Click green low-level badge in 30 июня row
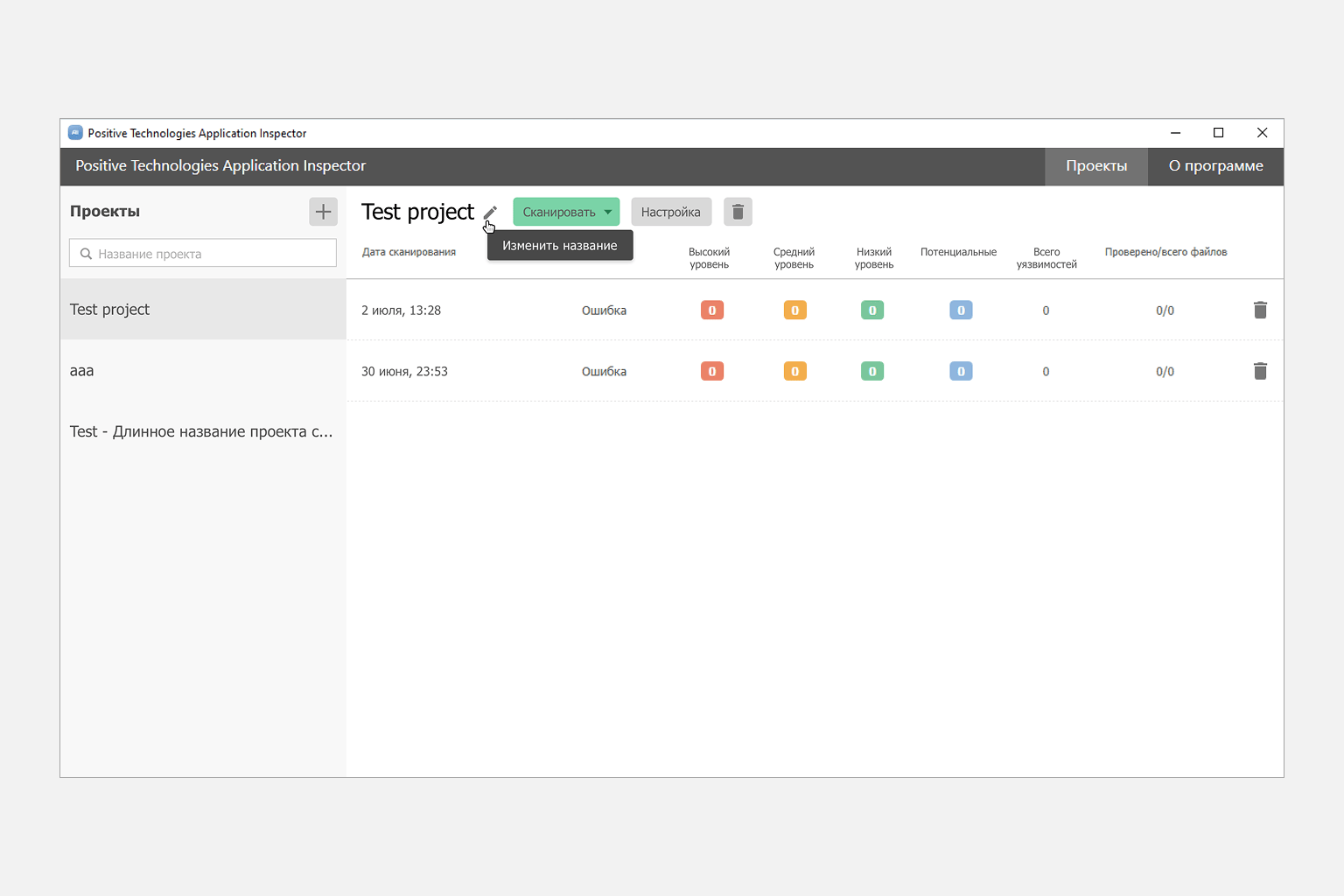The width and height of the screenshot is (1344, 896). tap(872, 372)
